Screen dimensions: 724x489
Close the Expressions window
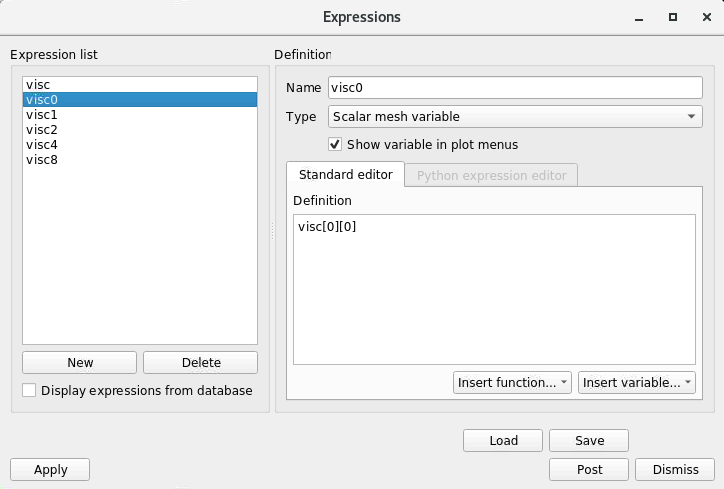pyautogui.click(x=706, y=17)
